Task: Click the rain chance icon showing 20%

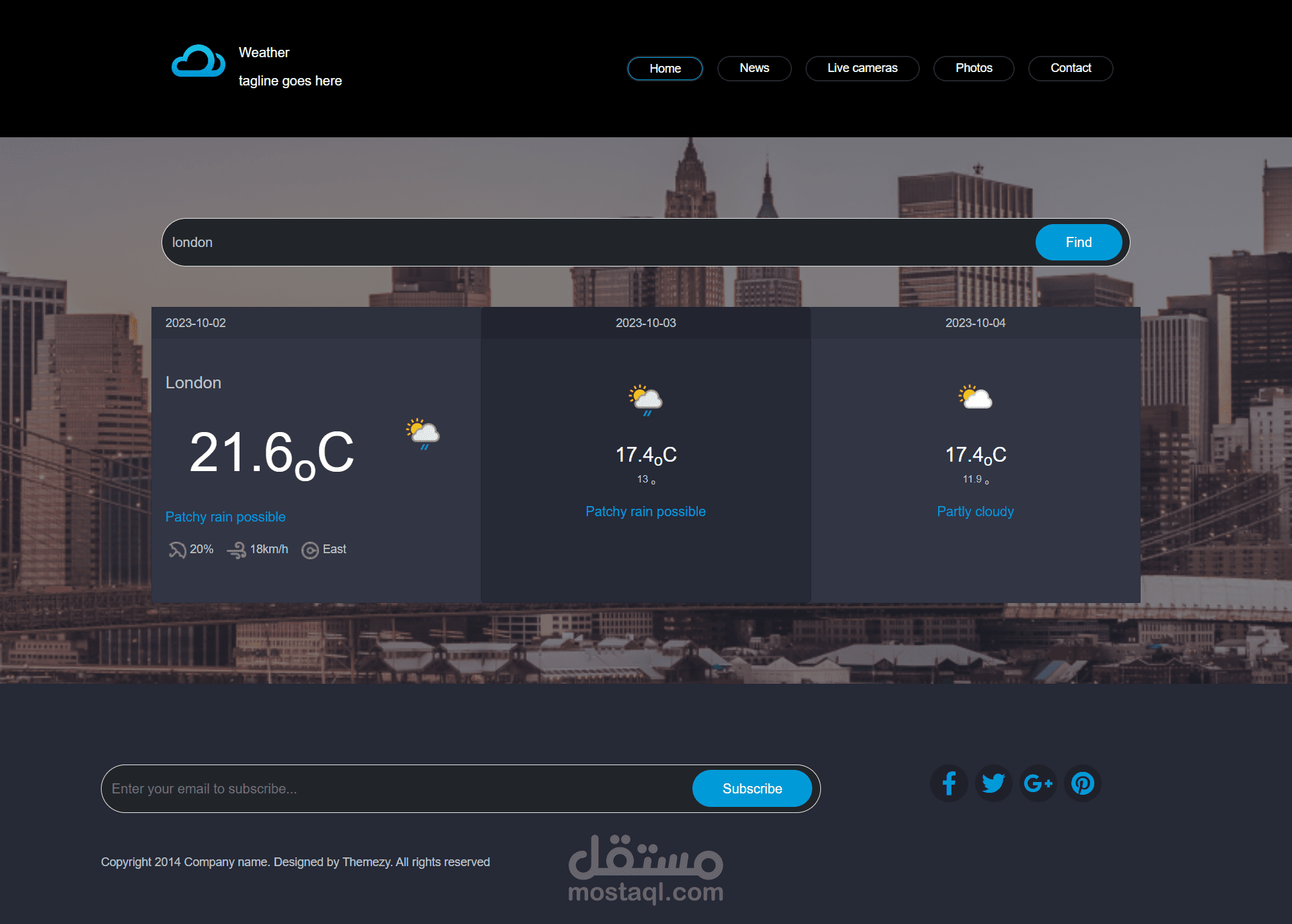Action: point(176,550)
